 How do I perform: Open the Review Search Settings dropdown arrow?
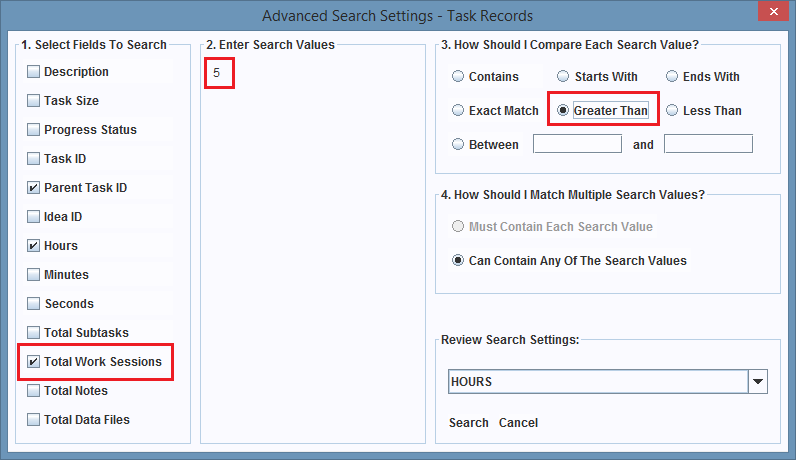tap(758, 382)
